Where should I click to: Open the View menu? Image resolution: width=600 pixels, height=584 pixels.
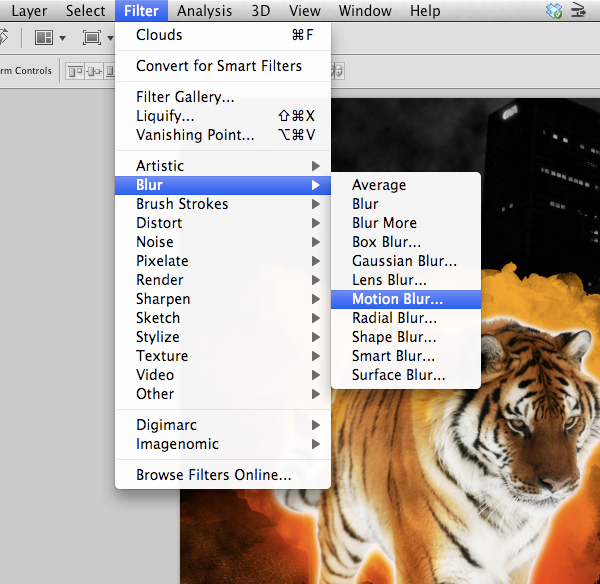[305, 11]
